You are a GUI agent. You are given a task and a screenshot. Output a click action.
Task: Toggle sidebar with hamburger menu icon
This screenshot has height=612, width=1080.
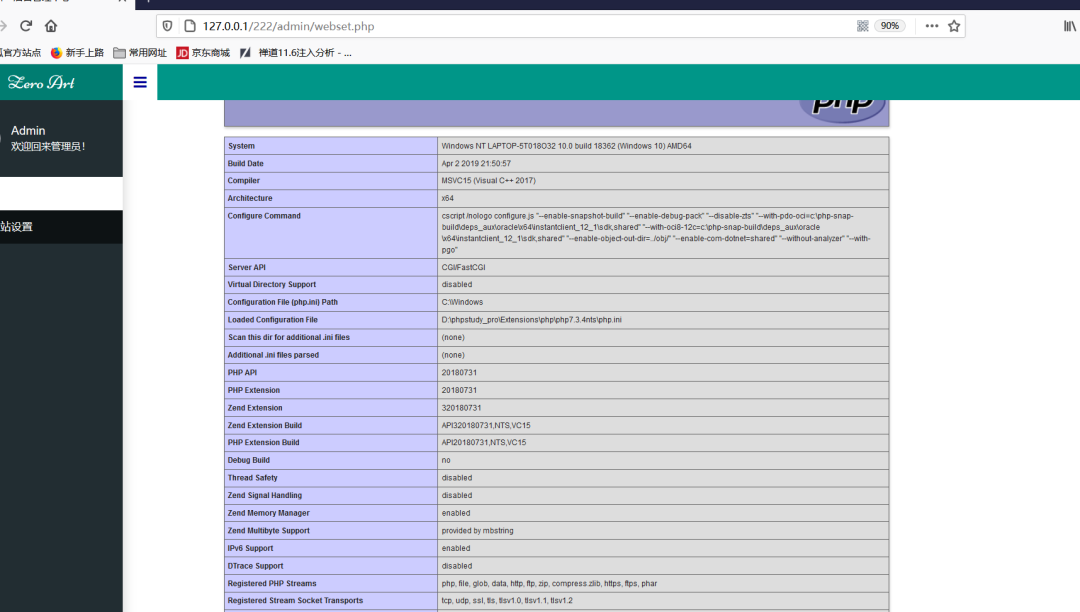pos(140,83)
